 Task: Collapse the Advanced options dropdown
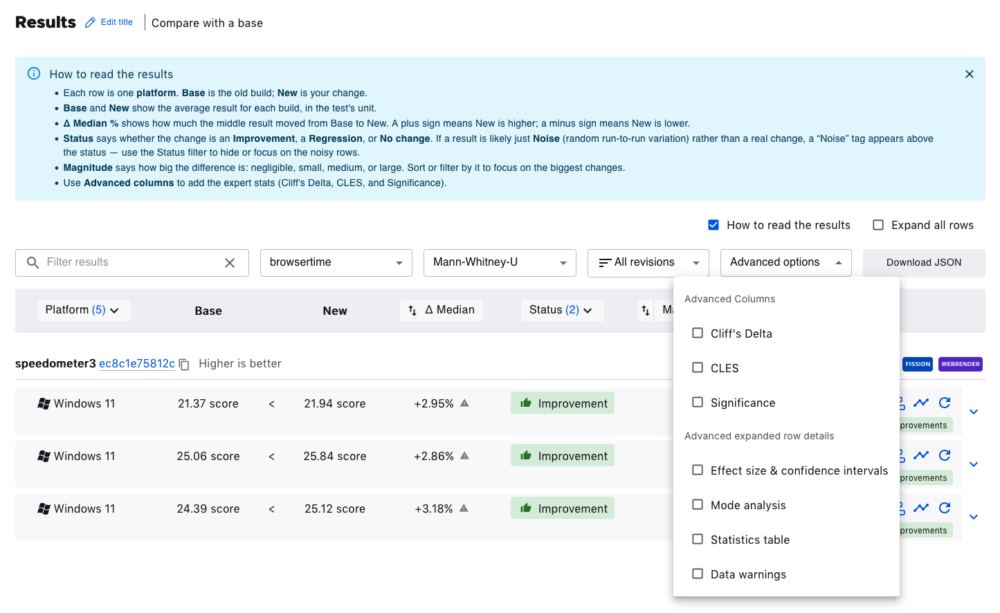click(786, 263)
